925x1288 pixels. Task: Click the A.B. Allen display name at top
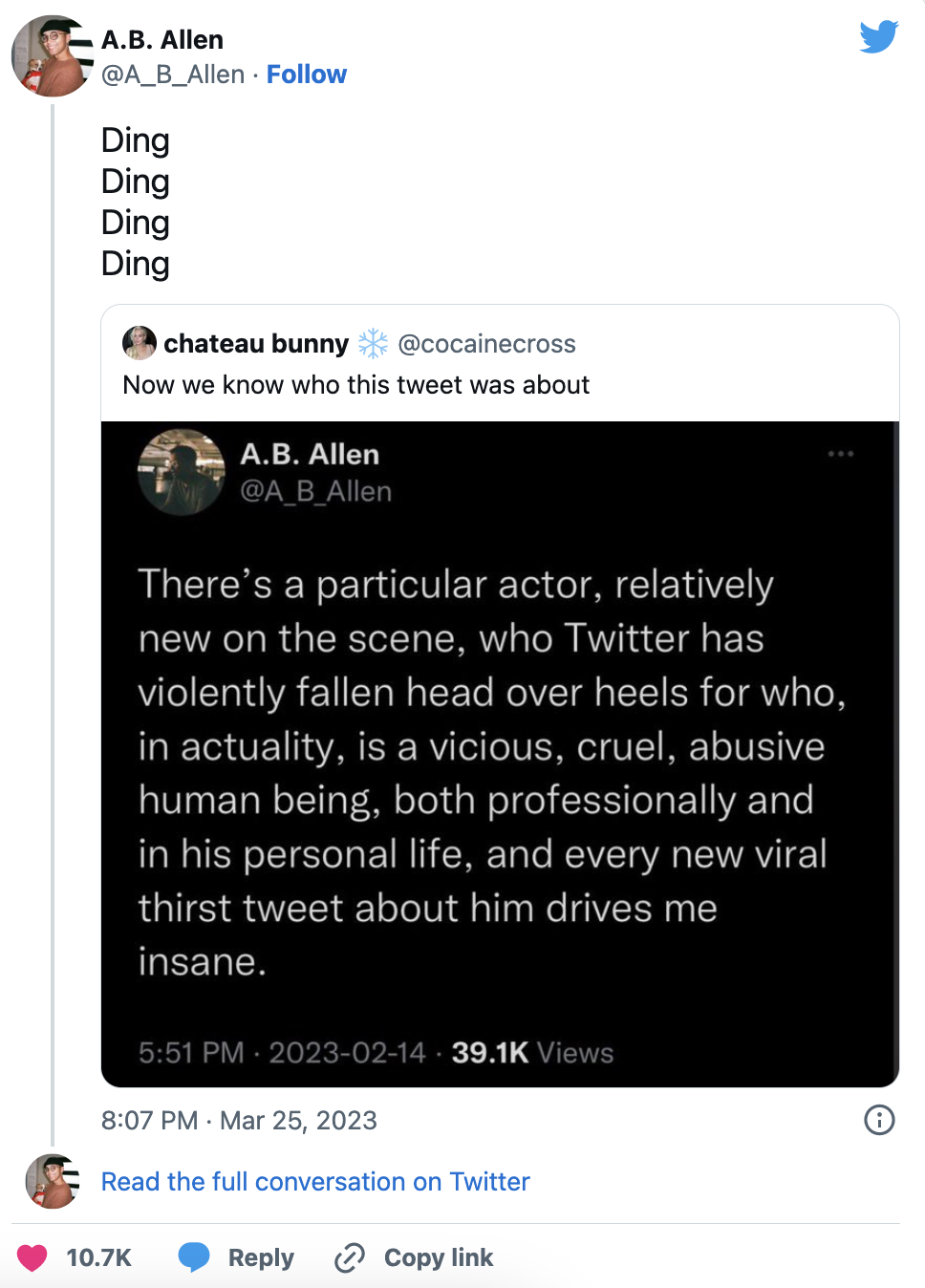point(162,40)
